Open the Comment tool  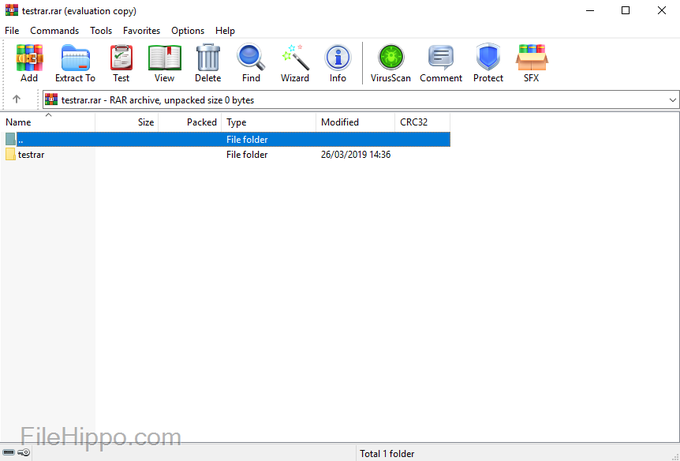pos(441,63)
